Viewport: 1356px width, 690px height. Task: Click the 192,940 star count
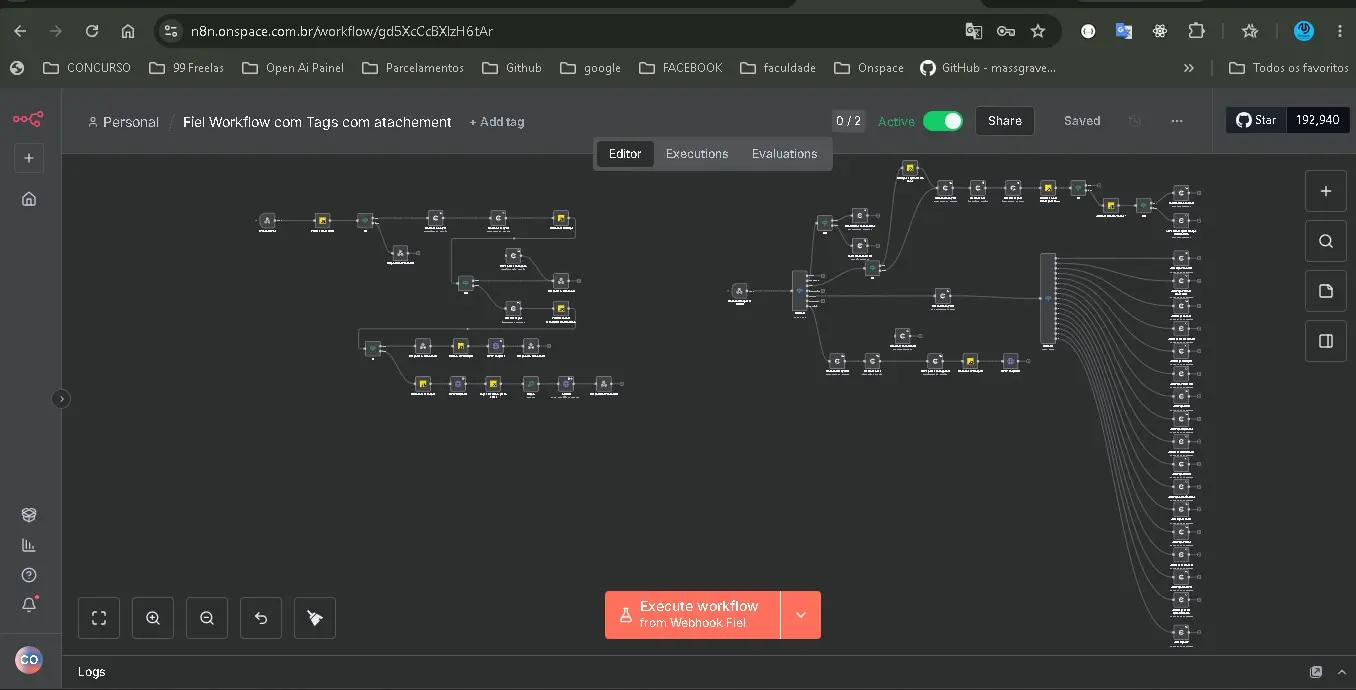1317,120
